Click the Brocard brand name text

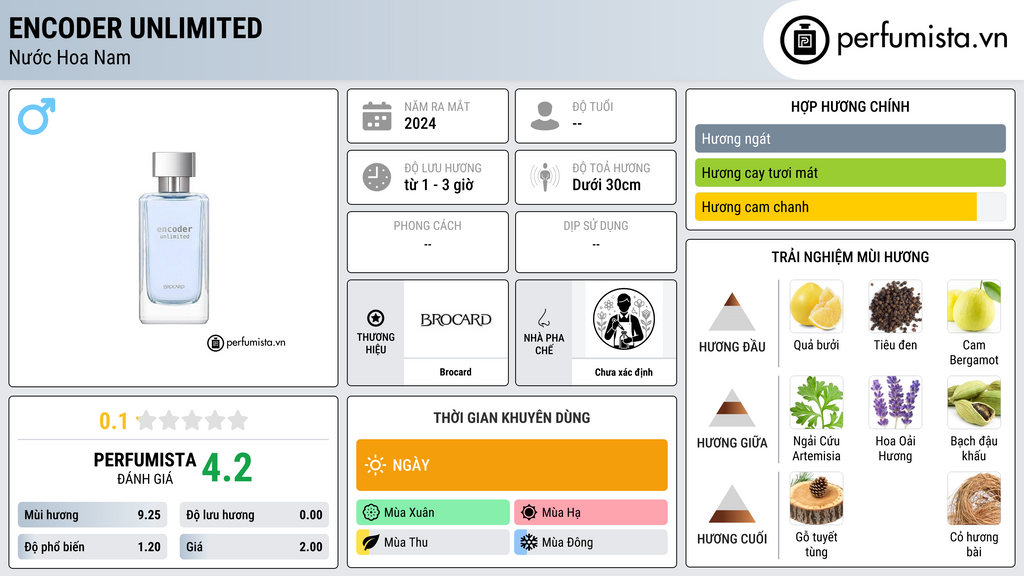click(455, 372)
